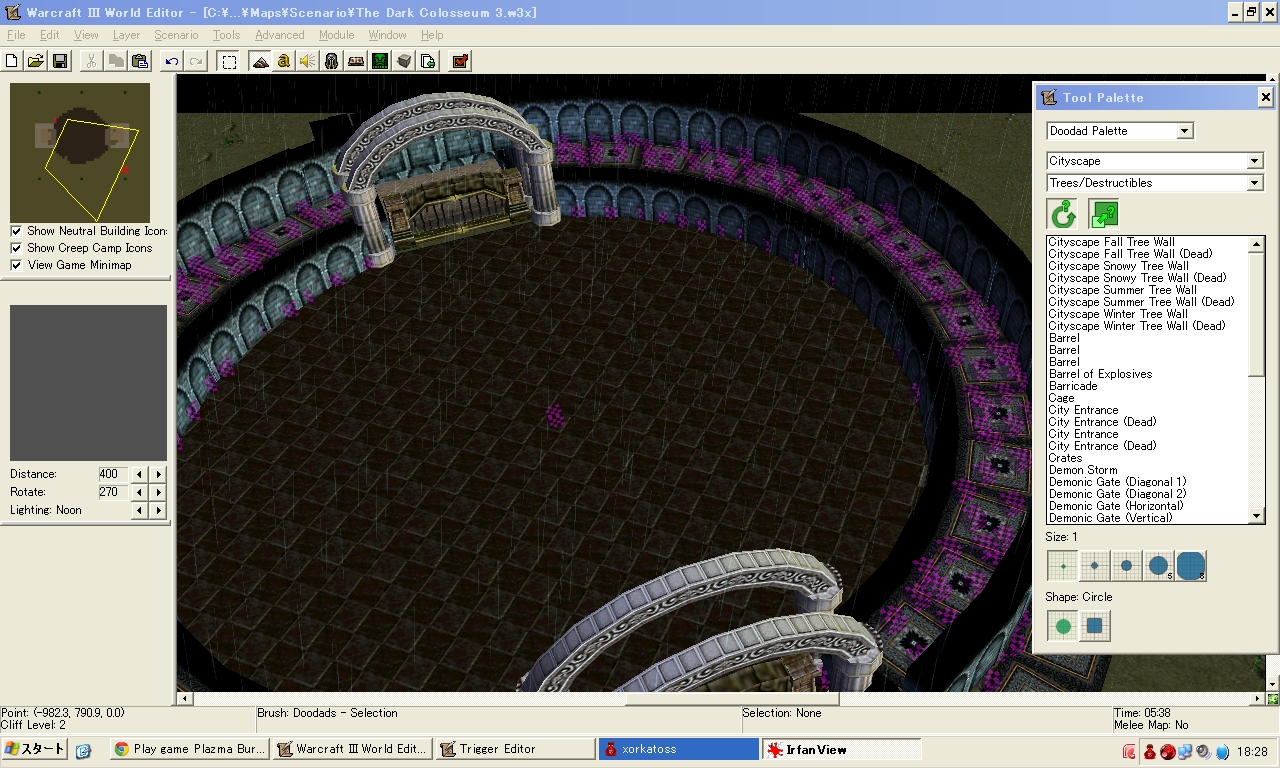Click the Test Map icon
Screen dimensions: 1280x768
(460, 61)
